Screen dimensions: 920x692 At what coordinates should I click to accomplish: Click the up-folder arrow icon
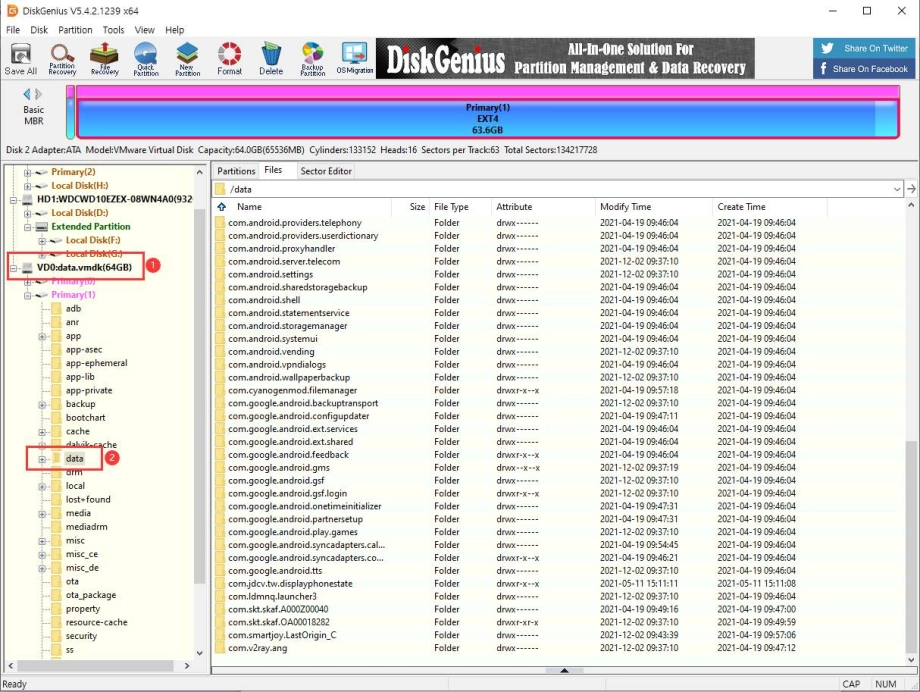(x=222, y=207)
